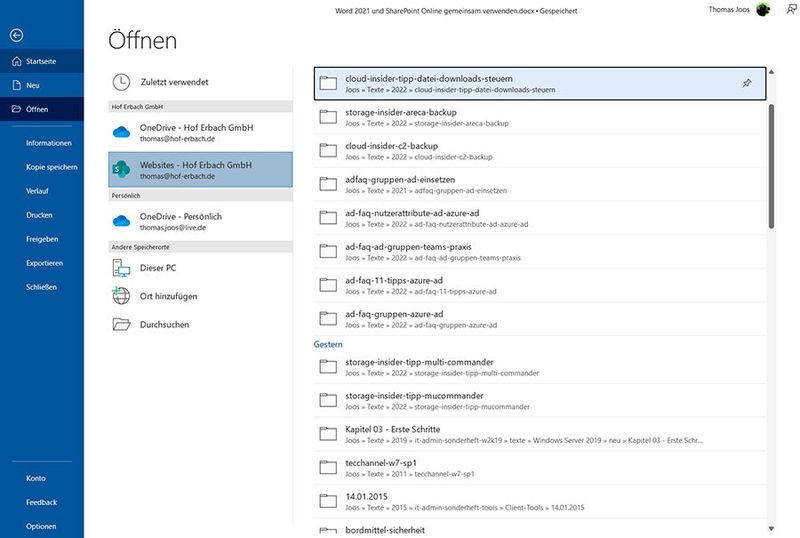Click folder icon of adfaq-gruppen-ad-einsetzen
This screenshot has width=800, height=538.
point(328,184)
